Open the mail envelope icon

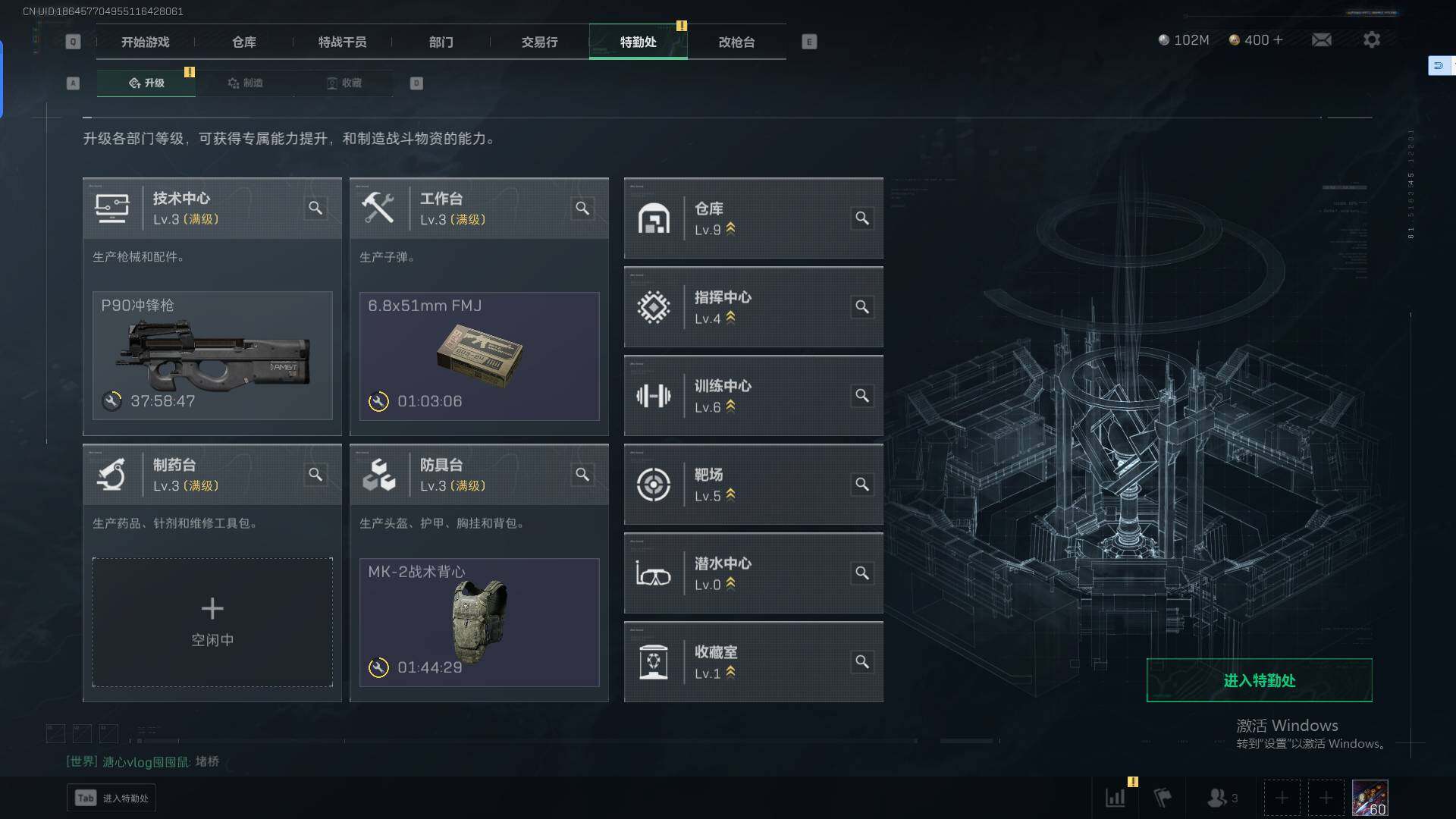point(1322,40)
